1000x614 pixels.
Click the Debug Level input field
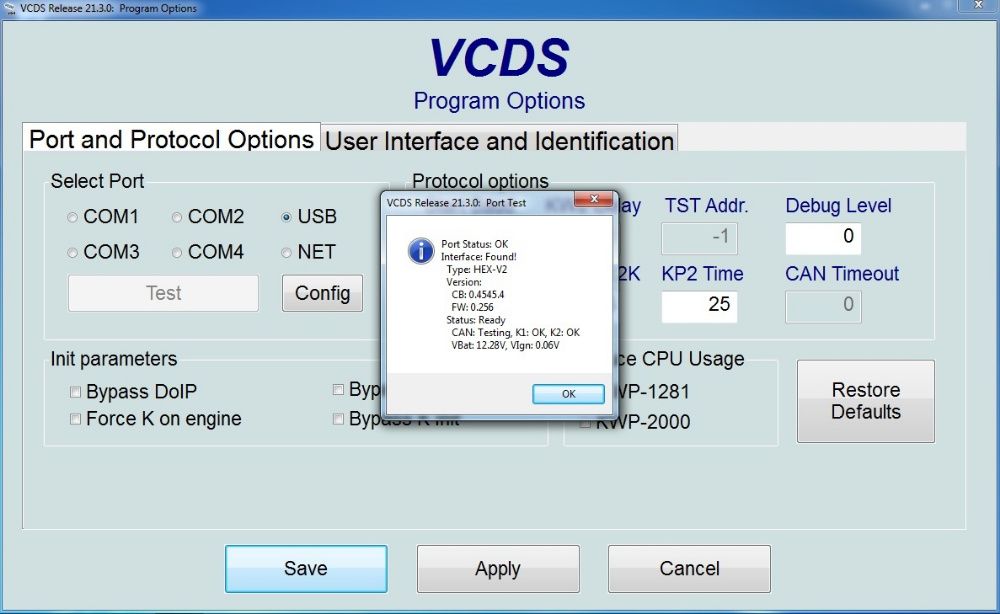[823, 238]
